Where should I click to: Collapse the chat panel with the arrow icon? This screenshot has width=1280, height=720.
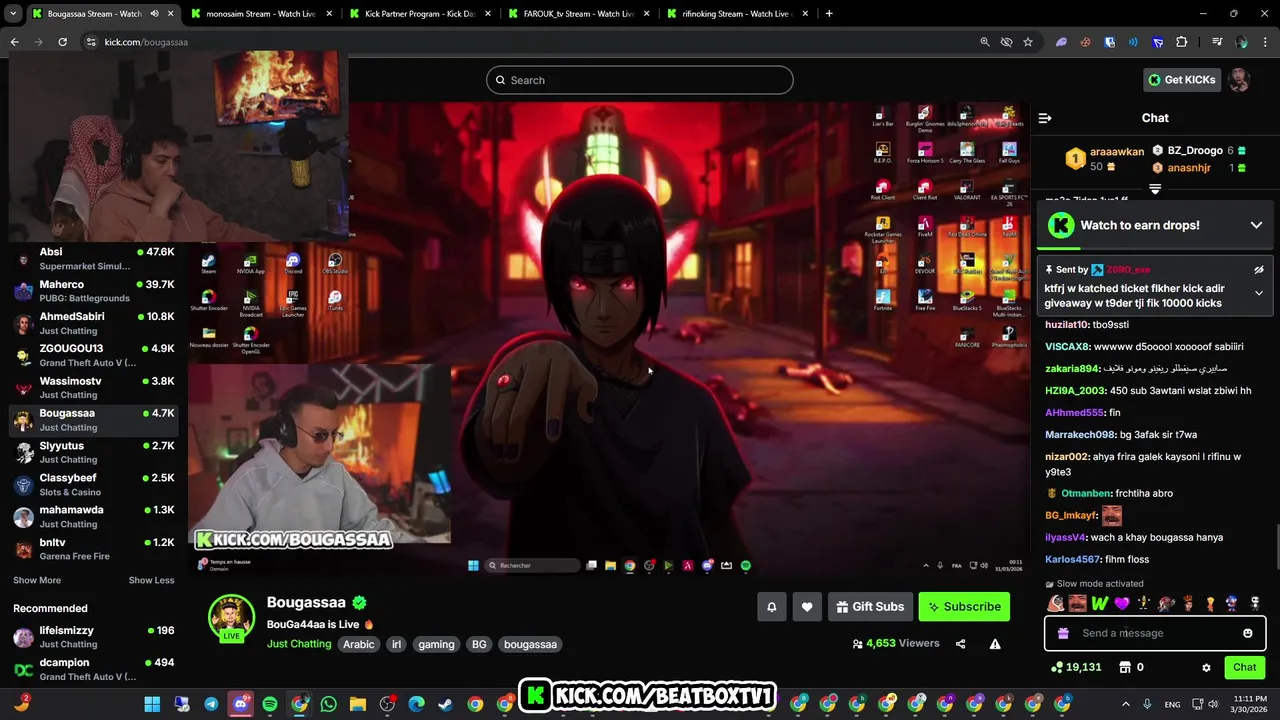[x=1045, y=118]
